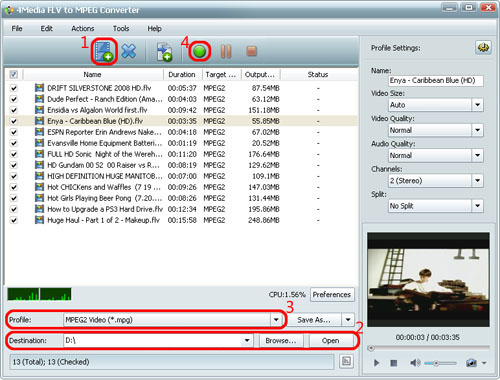
Task: Open the Save As arrow menu
Action: click(348, 320)
